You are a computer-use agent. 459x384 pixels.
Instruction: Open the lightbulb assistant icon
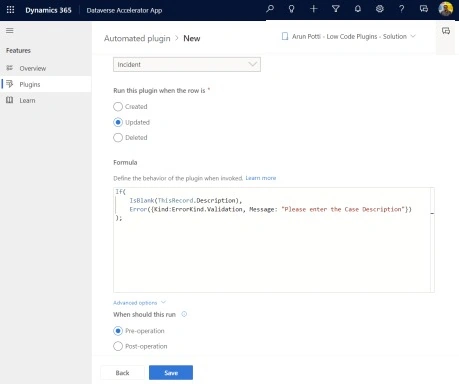(291, 9)
